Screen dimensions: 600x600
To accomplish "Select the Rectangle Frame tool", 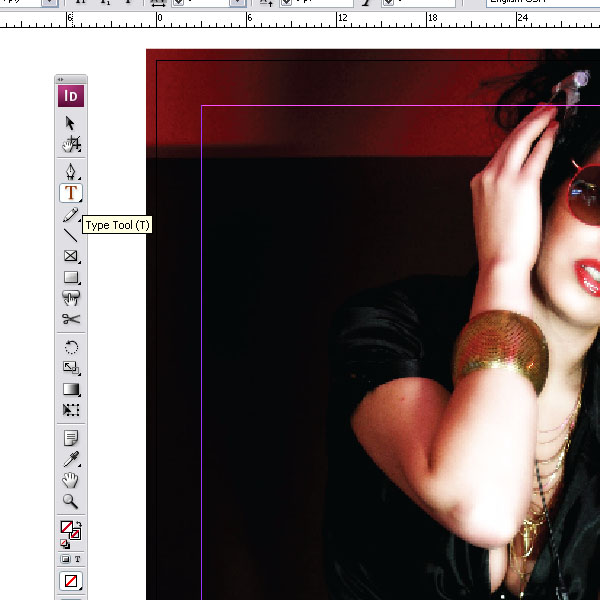I will [71, 256].
